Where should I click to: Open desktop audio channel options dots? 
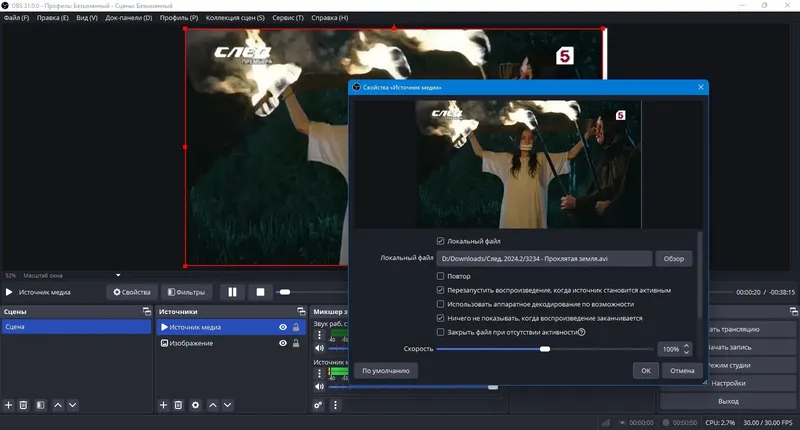tap(319, 335)
